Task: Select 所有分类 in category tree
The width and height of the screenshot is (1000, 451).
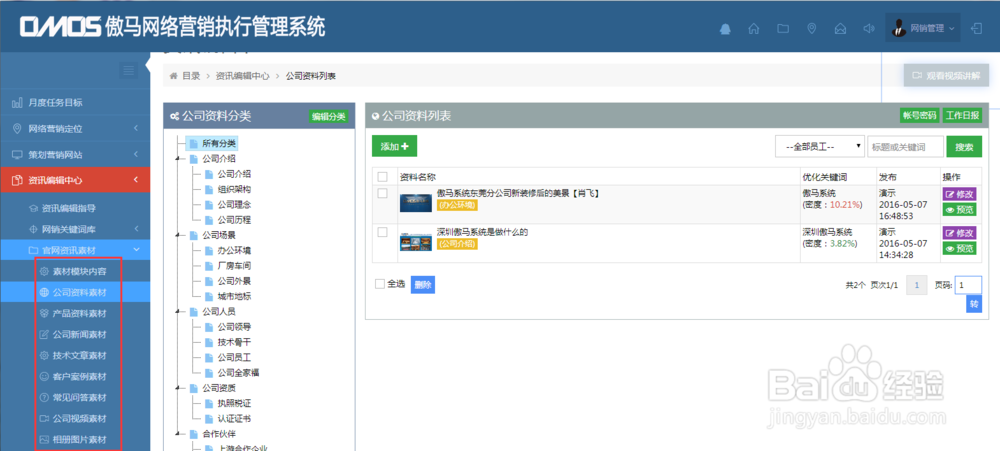Action: tap(219, 144)
